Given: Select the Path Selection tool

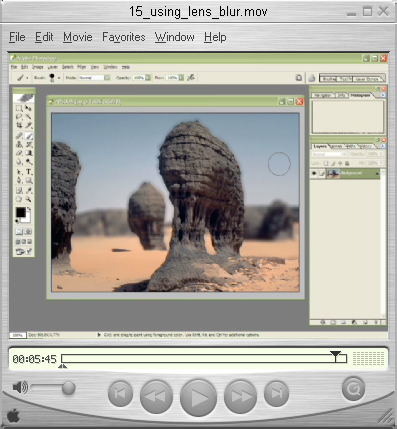Looking at the screenshot, I should 19,172.
